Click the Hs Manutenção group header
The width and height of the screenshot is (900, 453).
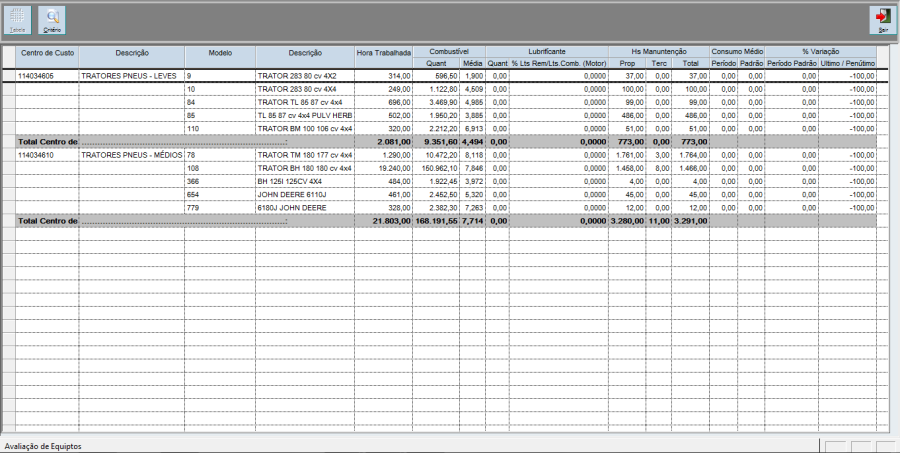(x=659, y=52)
